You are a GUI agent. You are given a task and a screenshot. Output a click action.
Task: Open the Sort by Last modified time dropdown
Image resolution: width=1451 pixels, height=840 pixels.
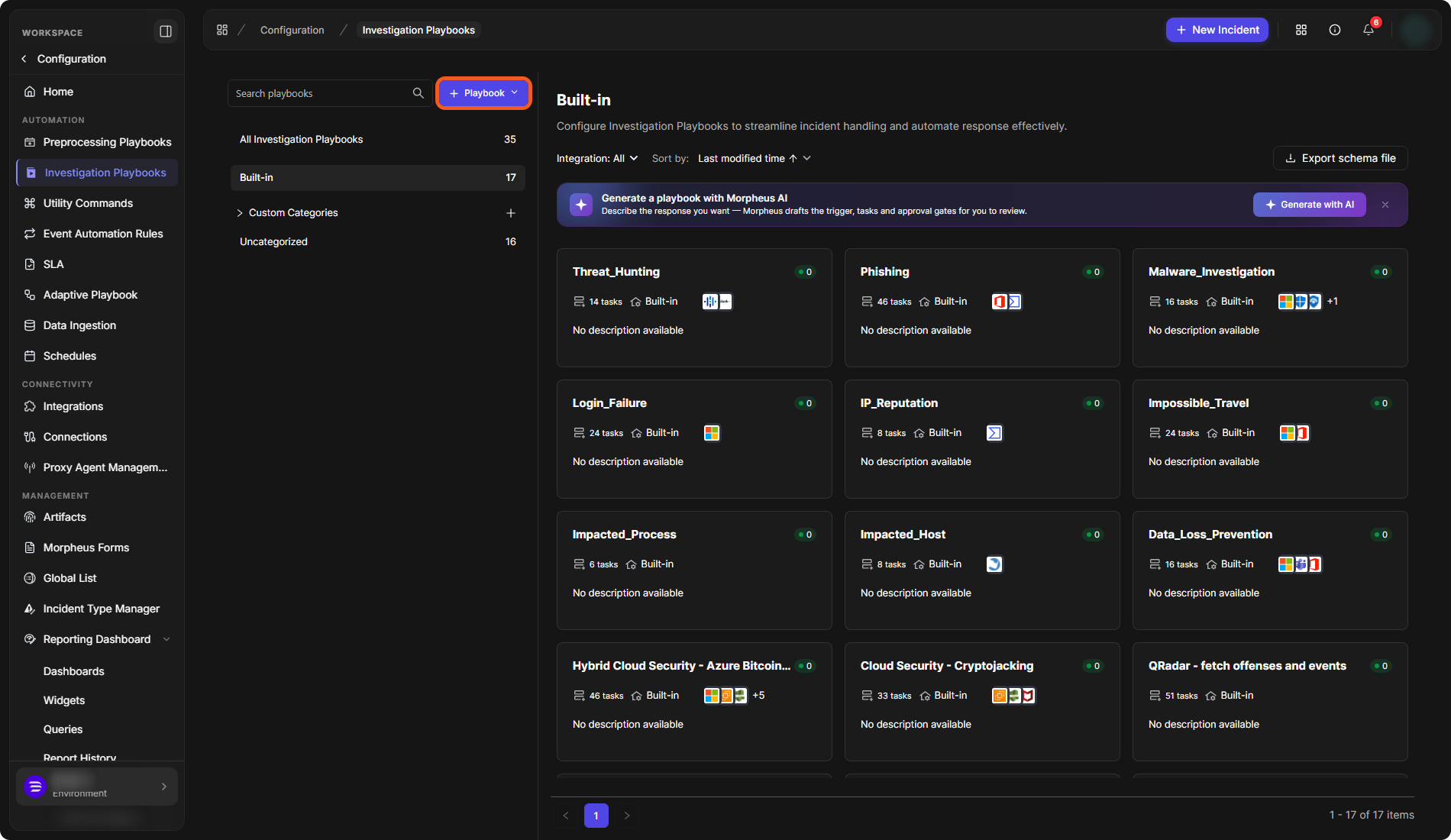[754, 158]
